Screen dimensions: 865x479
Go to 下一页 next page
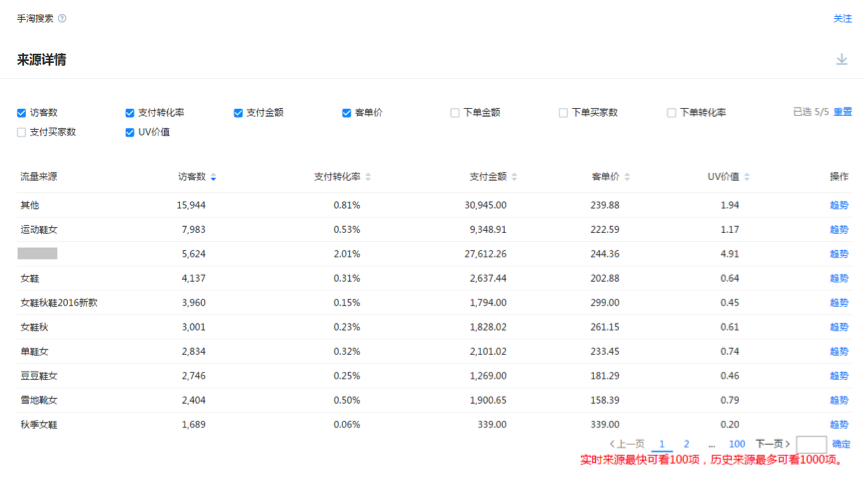pos(772,444)
